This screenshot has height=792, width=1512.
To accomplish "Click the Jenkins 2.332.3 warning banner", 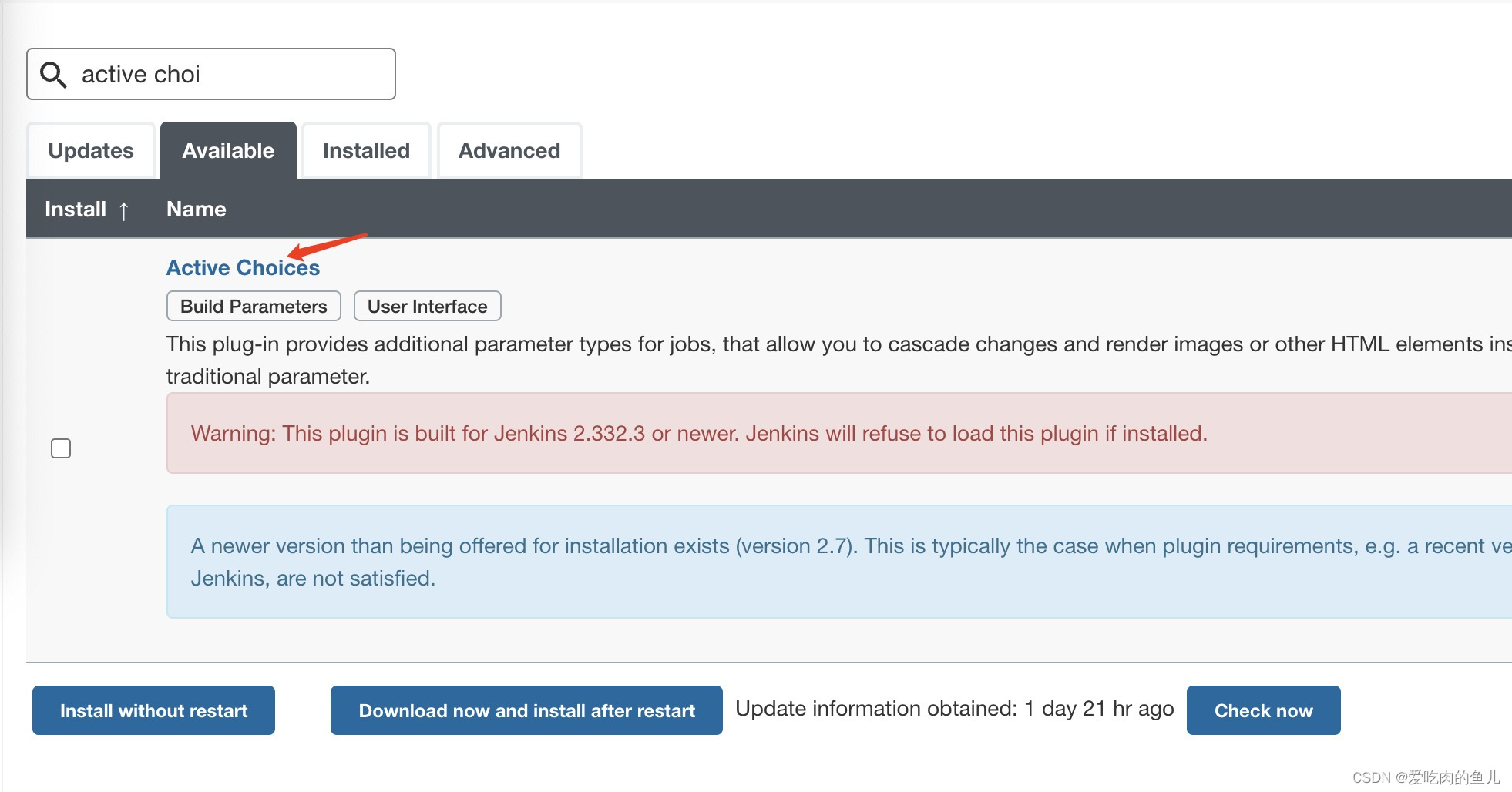I will coord(699,433).
